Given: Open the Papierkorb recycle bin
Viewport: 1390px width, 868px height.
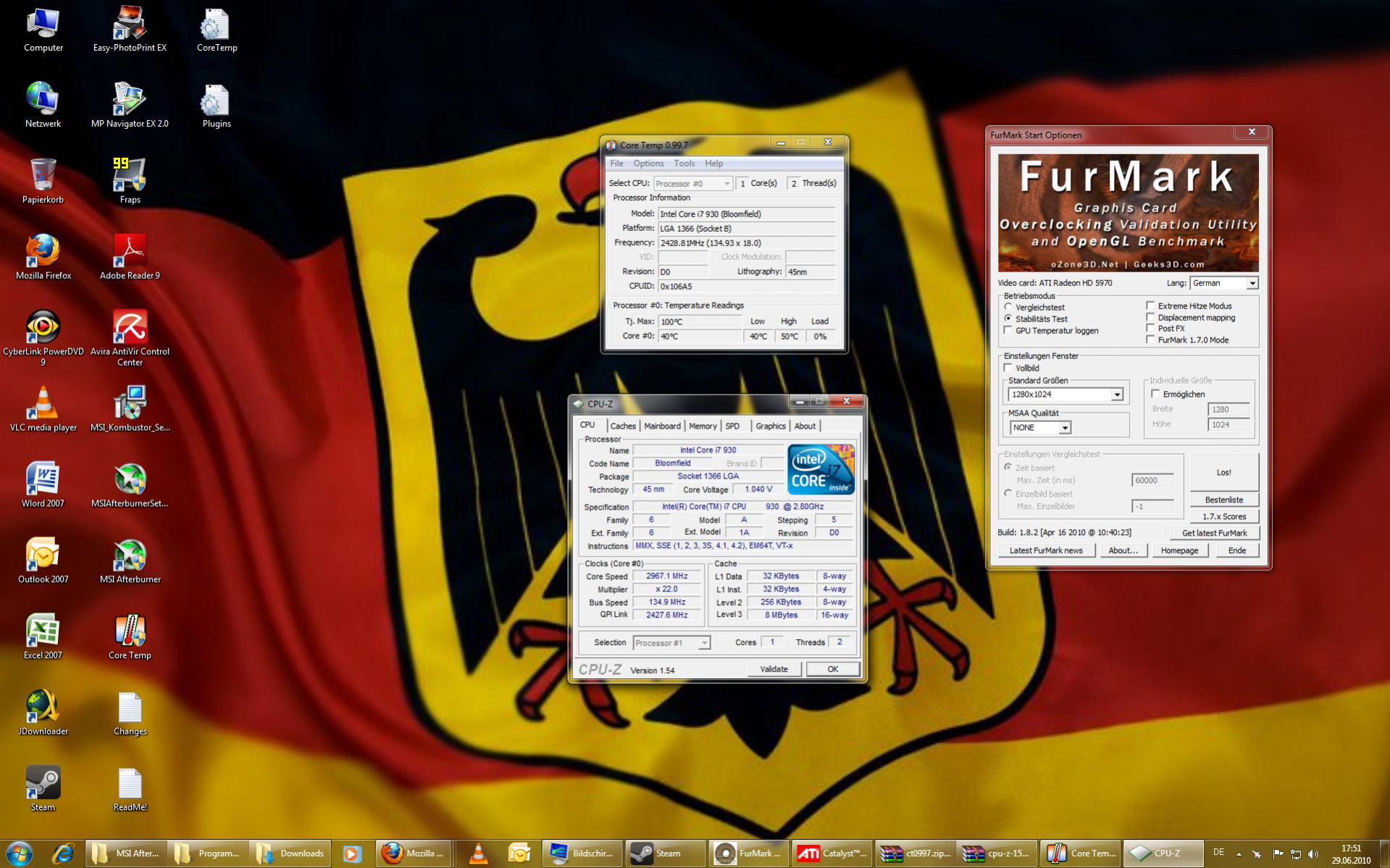Looking at the screenshot, I should tap(43, 182).
